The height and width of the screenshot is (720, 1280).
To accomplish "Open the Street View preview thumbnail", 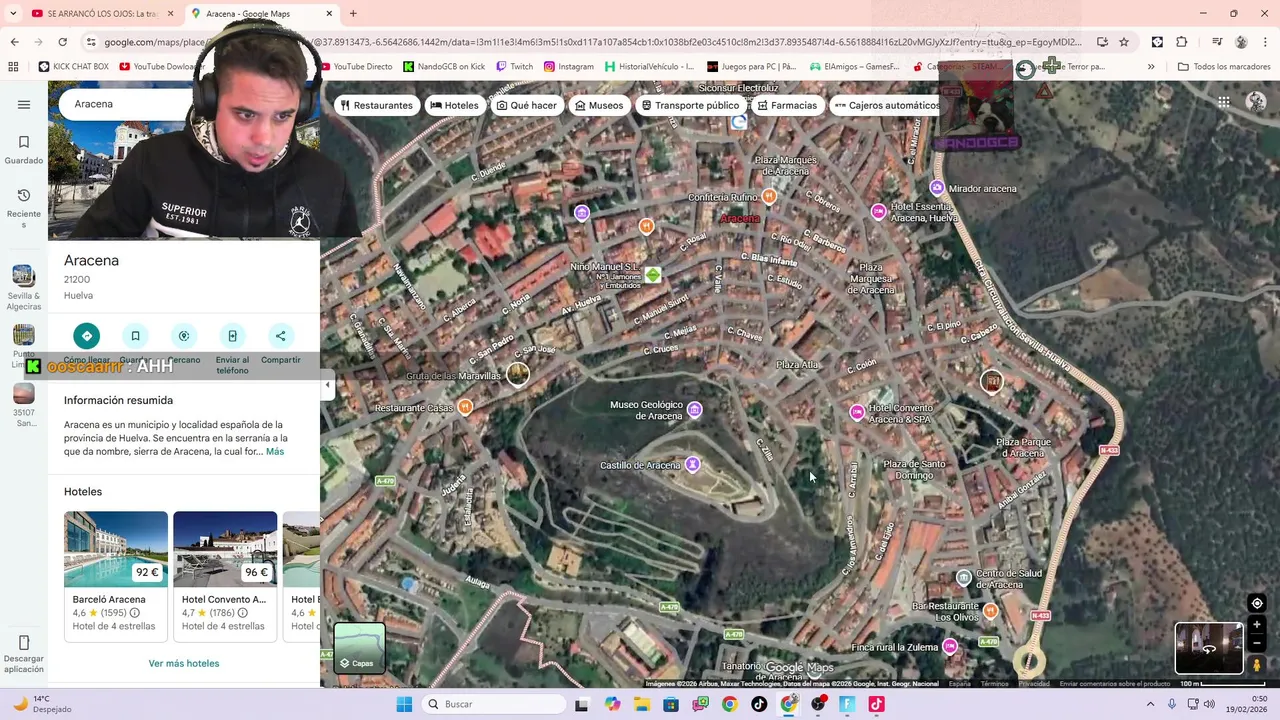I will tap(1209, 648).
